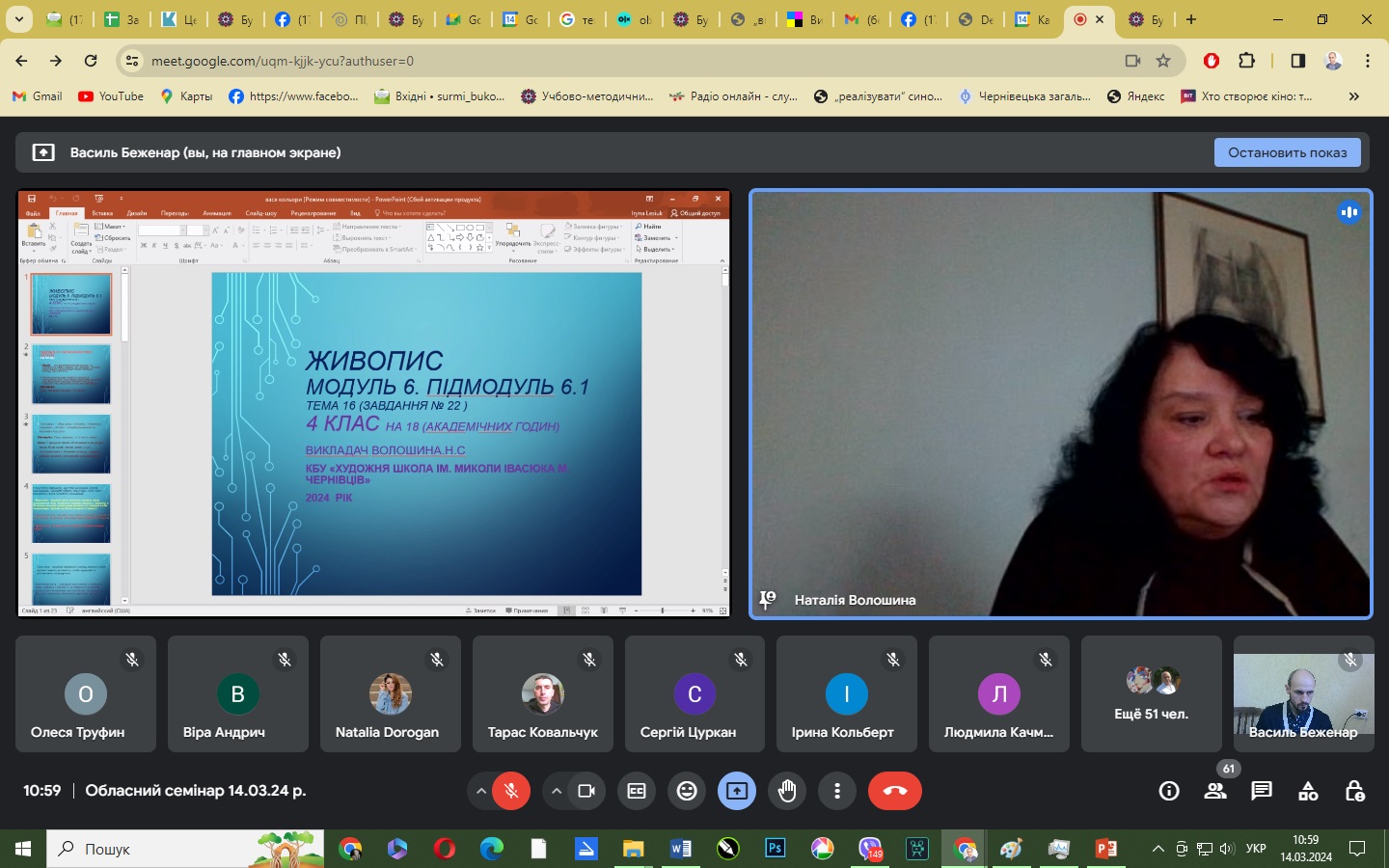
Task: Open the Windows Start menu
Action: [x=23, y=849]
